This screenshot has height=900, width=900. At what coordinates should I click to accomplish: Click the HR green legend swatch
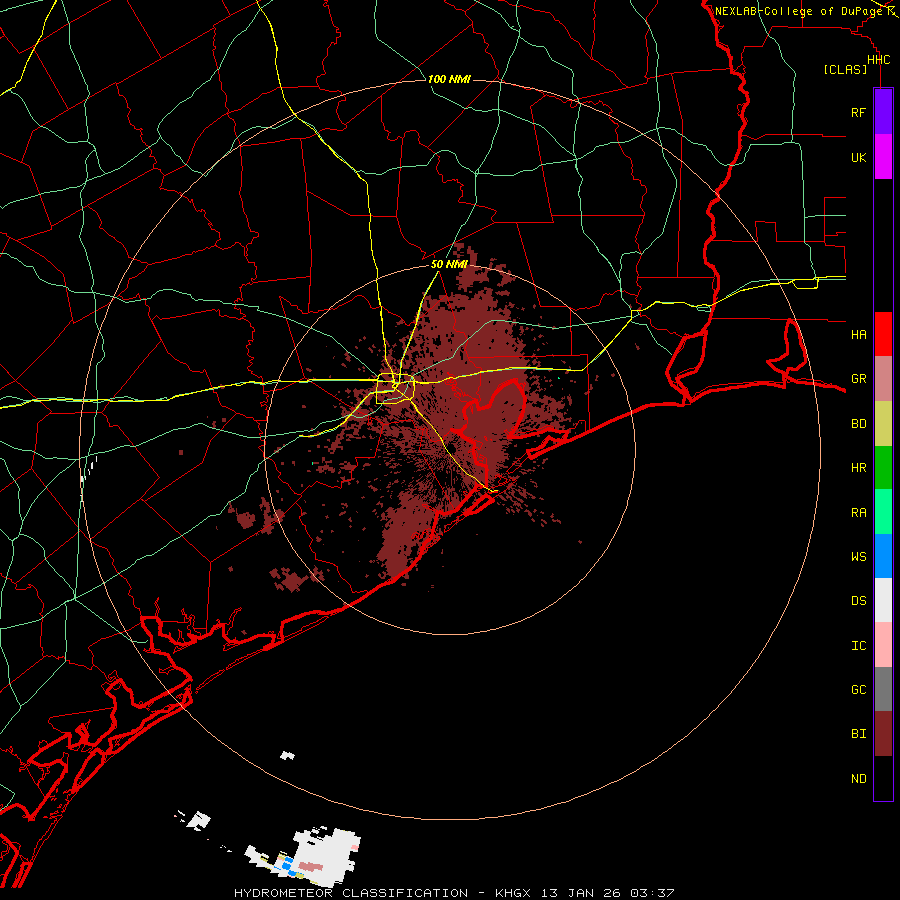tap(883, 468)
